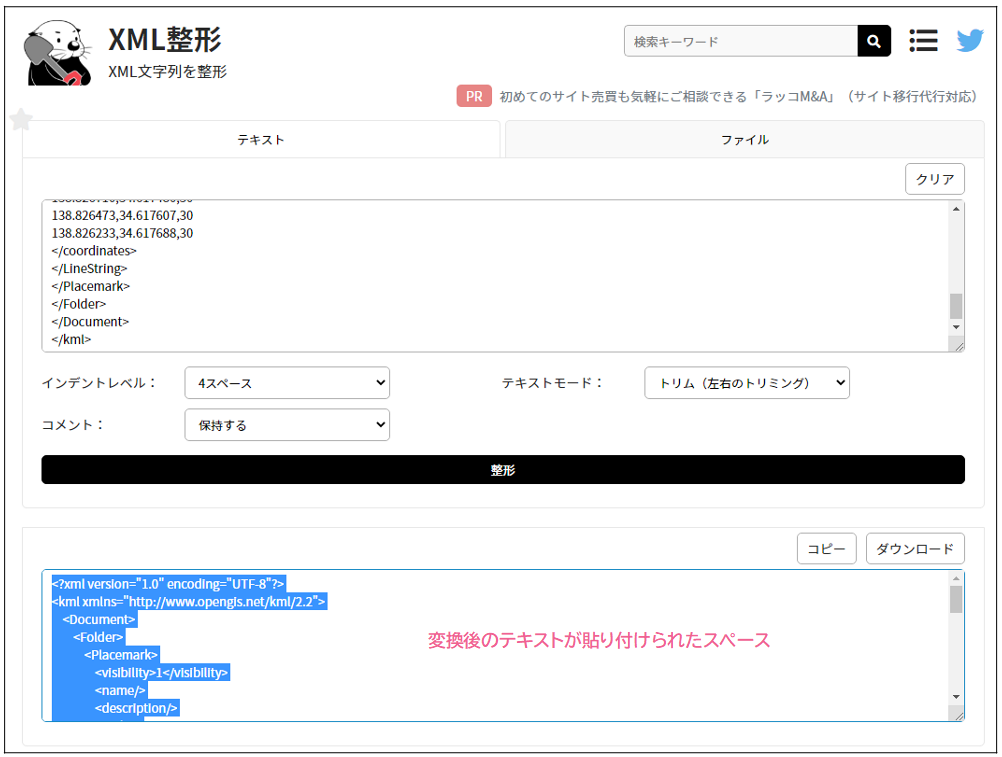Click the 検索キーワード search field

[x=740, y=41]
